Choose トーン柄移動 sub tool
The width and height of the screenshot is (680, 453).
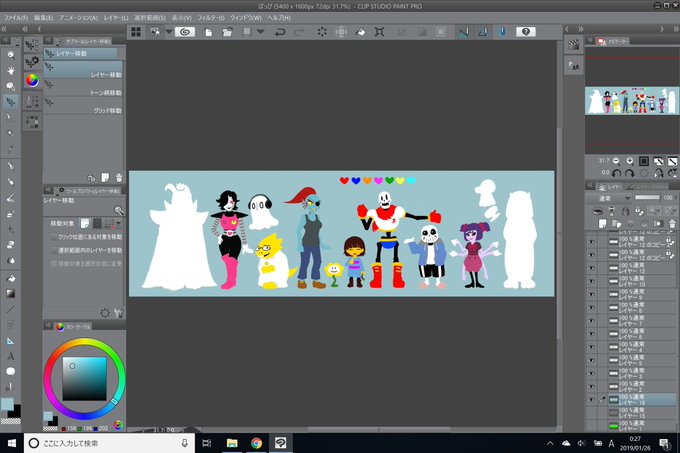82,88
